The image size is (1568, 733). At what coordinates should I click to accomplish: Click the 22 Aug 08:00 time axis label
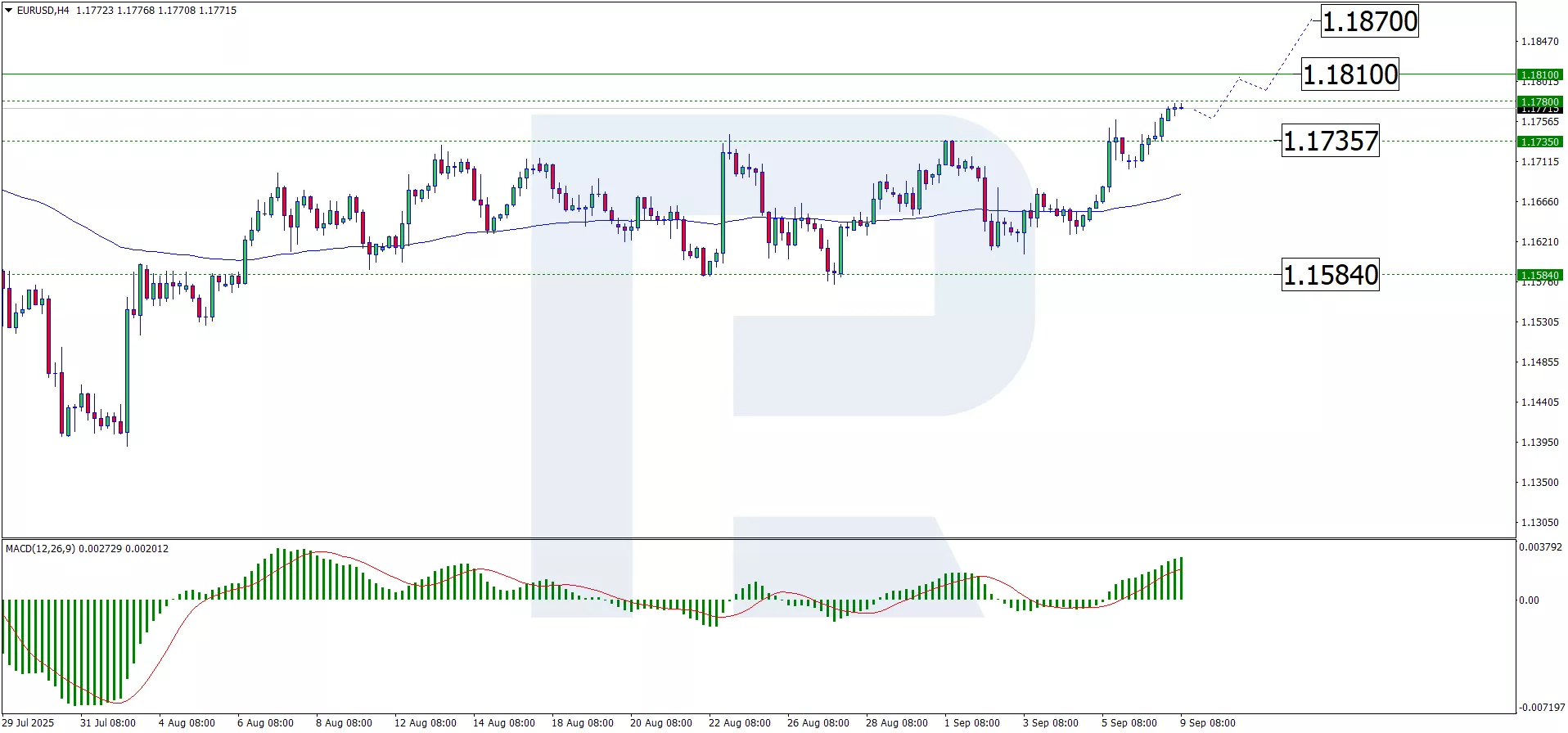[739, 722]
